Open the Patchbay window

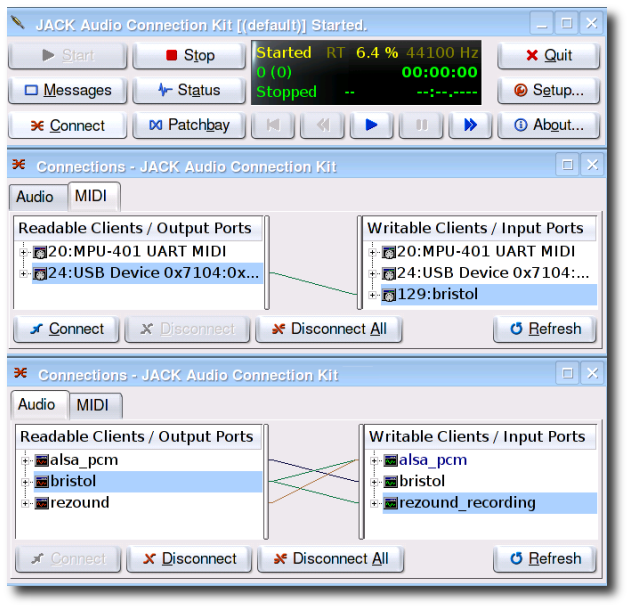[x=189, y=125]
